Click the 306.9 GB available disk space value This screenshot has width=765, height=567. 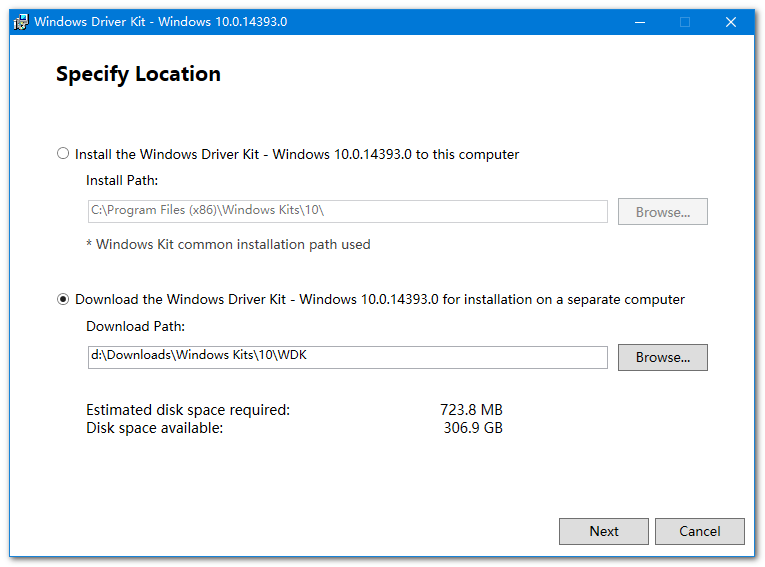[473, 428]
